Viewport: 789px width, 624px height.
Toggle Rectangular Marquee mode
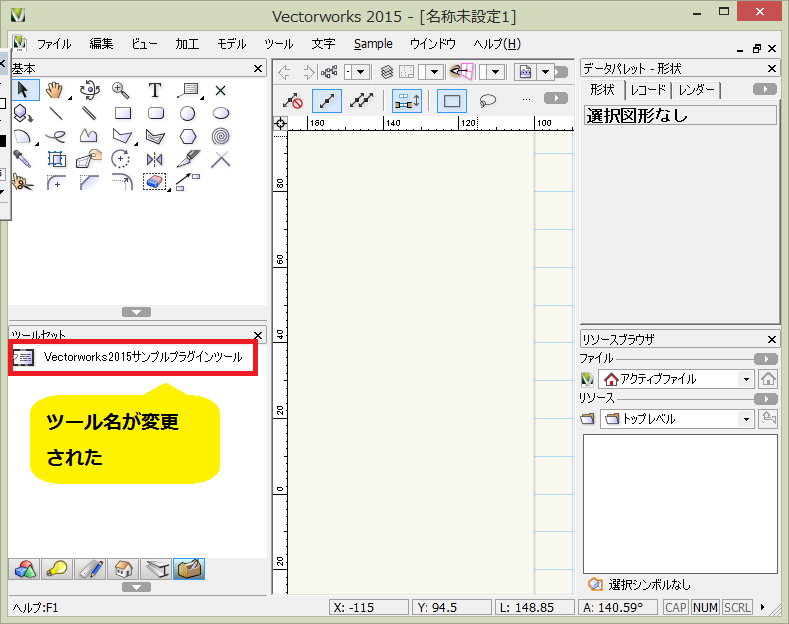coord(452,101)
